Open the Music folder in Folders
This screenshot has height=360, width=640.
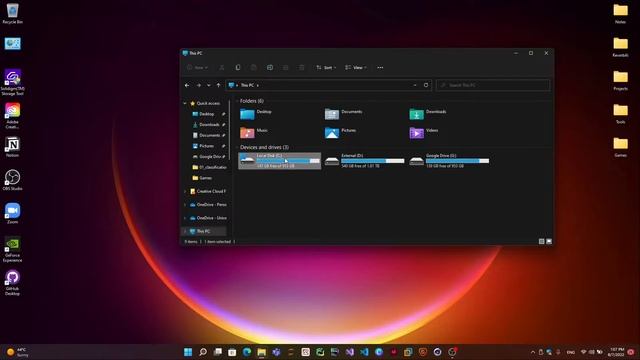(x=254, y=133)
